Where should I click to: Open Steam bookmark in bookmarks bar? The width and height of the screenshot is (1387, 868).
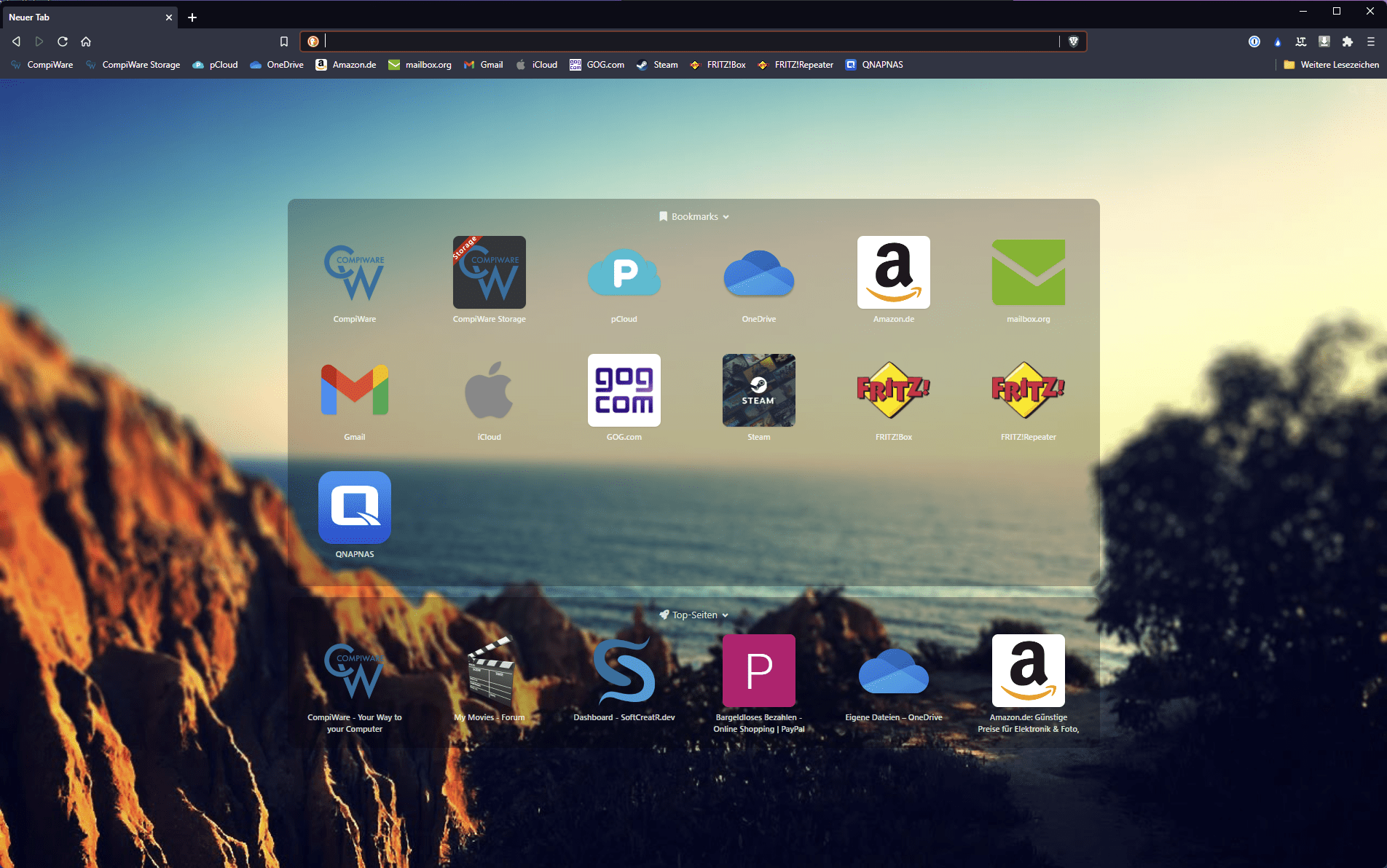click(x=657, y=65)
